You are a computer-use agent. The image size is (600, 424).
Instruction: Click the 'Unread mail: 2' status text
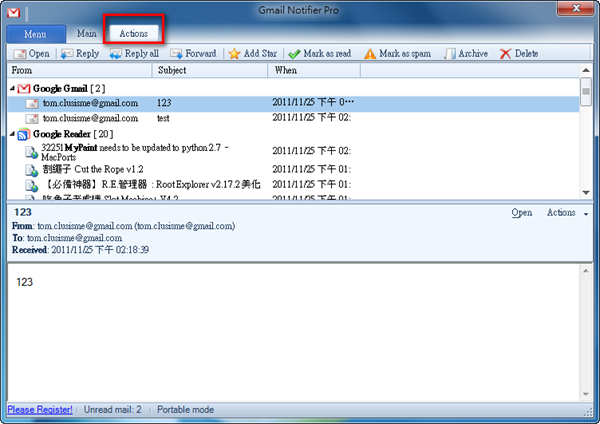112,409
